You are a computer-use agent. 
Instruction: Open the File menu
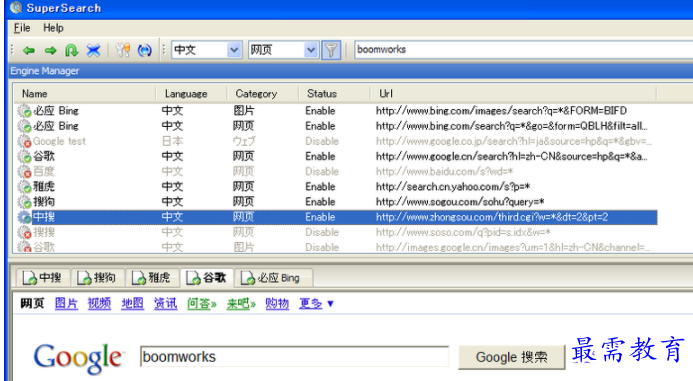[x=22, y=28]
